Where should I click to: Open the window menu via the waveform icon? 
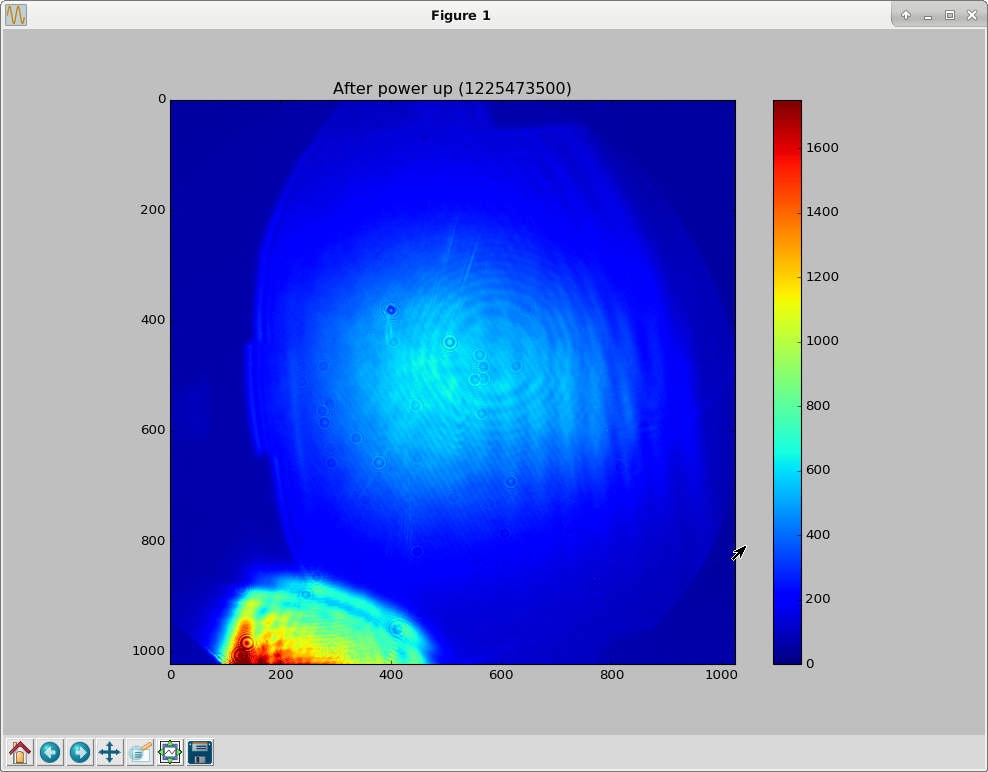tap(16, 15)
